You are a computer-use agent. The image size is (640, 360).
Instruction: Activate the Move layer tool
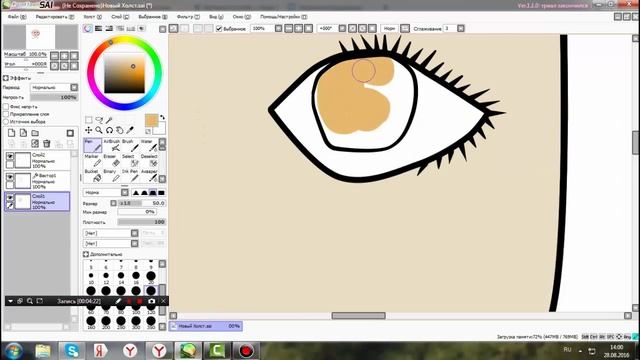point(88,130)
